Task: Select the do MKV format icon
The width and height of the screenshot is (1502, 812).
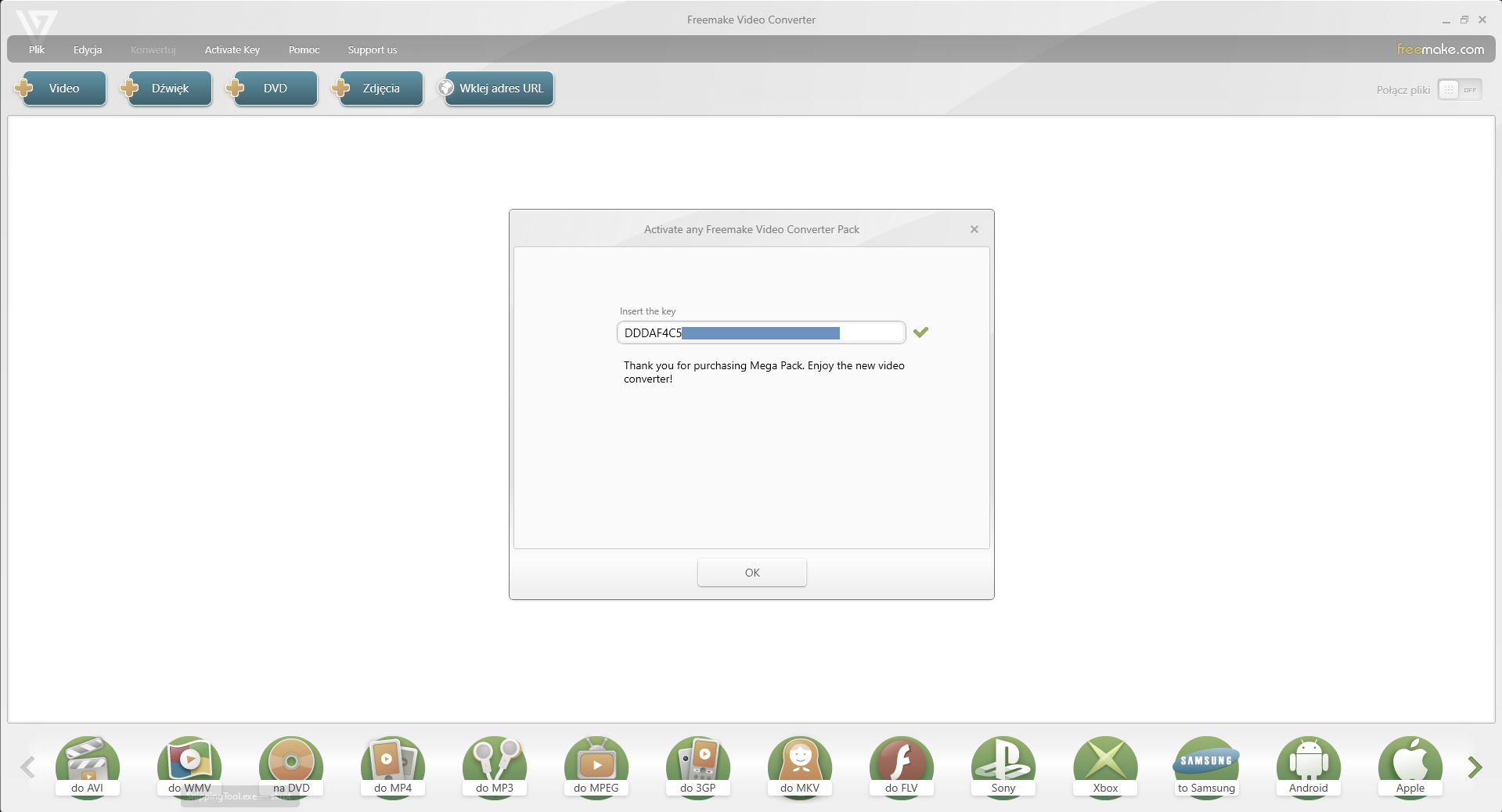Action: pos(800,767)
